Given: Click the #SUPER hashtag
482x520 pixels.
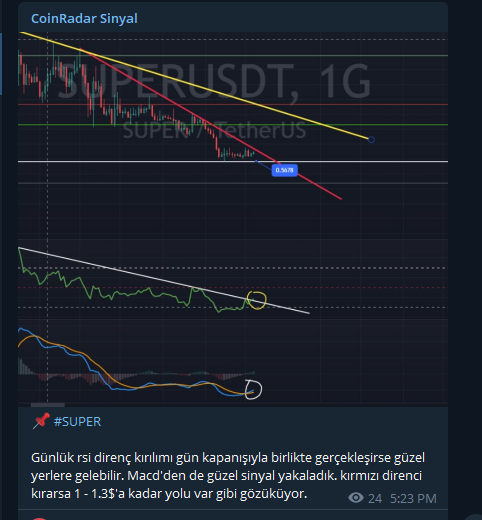Looking at the screenshot, I should [77, 422].
